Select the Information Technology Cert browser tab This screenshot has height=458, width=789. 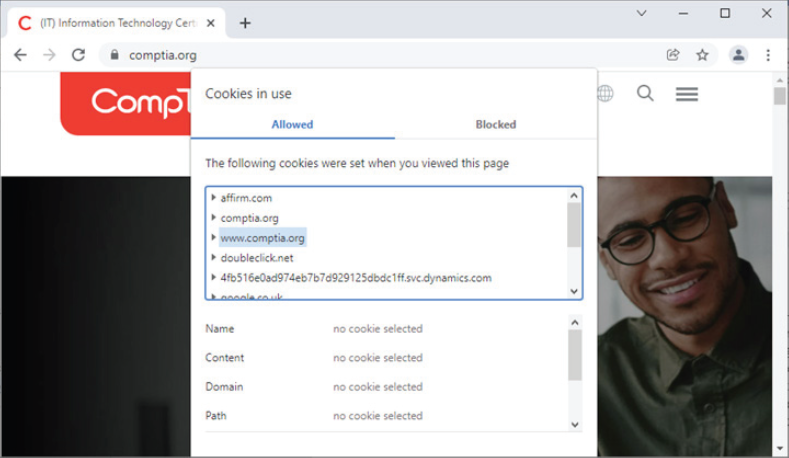118,23
